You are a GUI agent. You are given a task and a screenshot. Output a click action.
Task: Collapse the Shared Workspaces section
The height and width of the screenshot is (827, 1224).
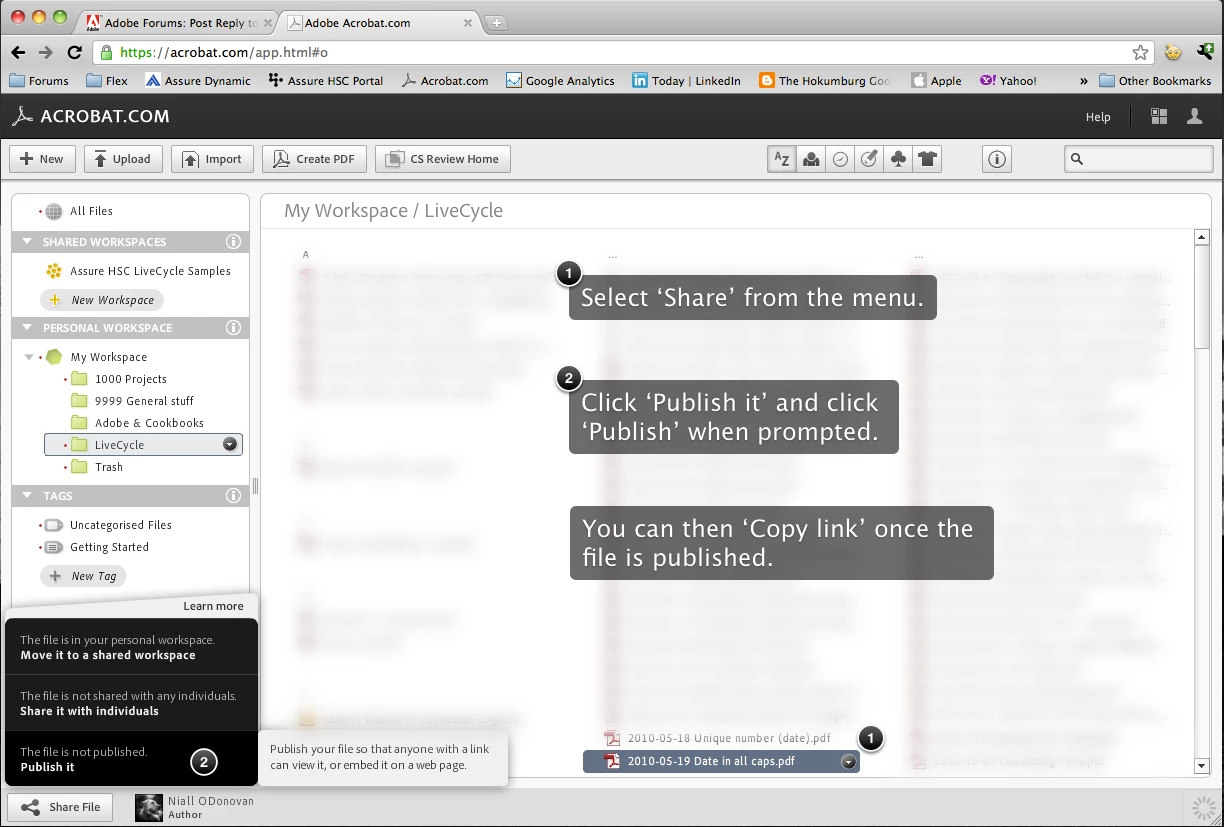(25, 242)
